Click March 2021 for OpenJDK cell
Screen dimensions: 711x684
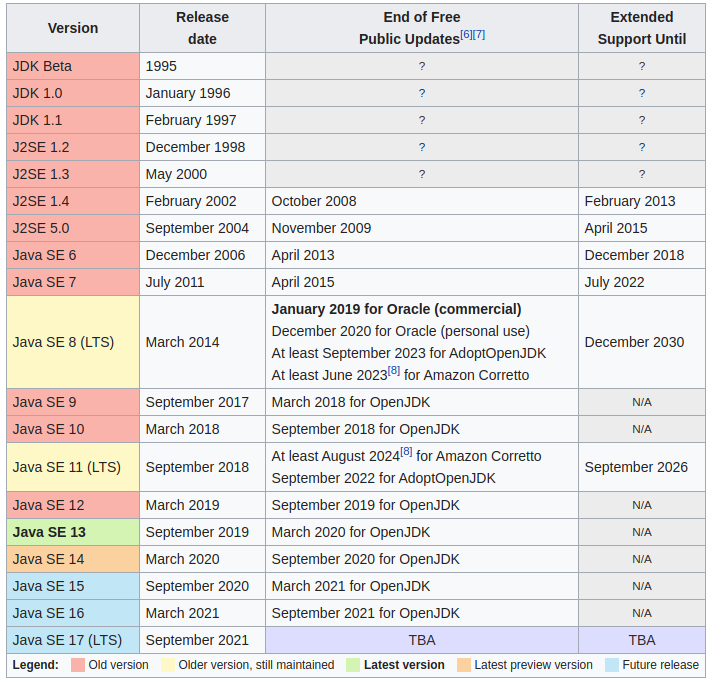click(x=422, y=586)
